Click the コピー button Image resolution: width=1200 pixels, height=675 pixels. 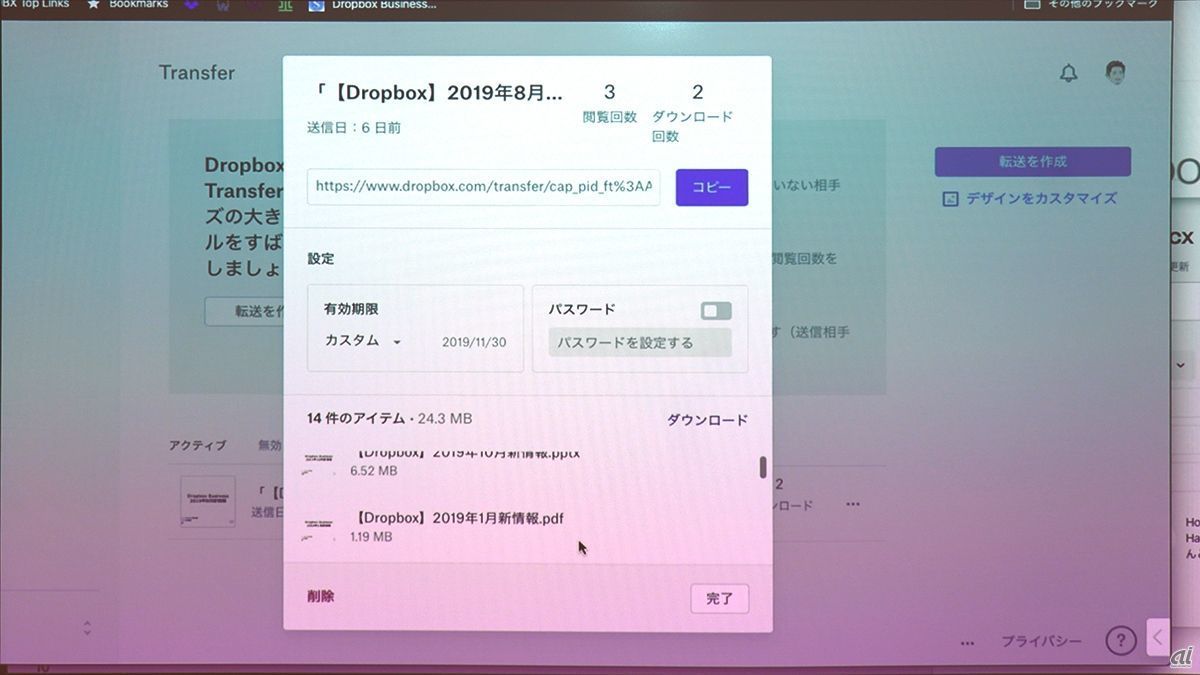tap(712, 187)
